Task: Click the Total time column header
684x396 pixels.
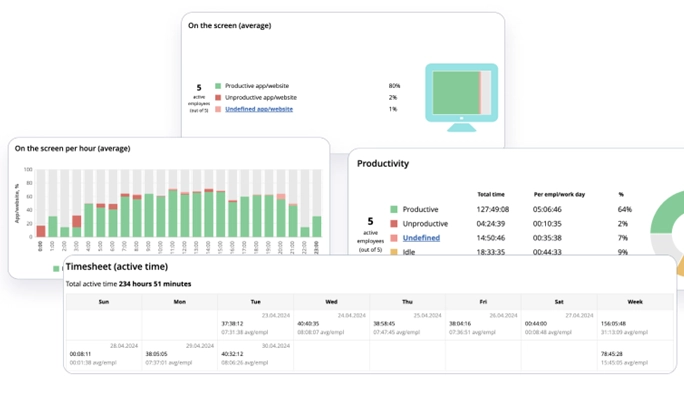Action: [x=491, y=195]
